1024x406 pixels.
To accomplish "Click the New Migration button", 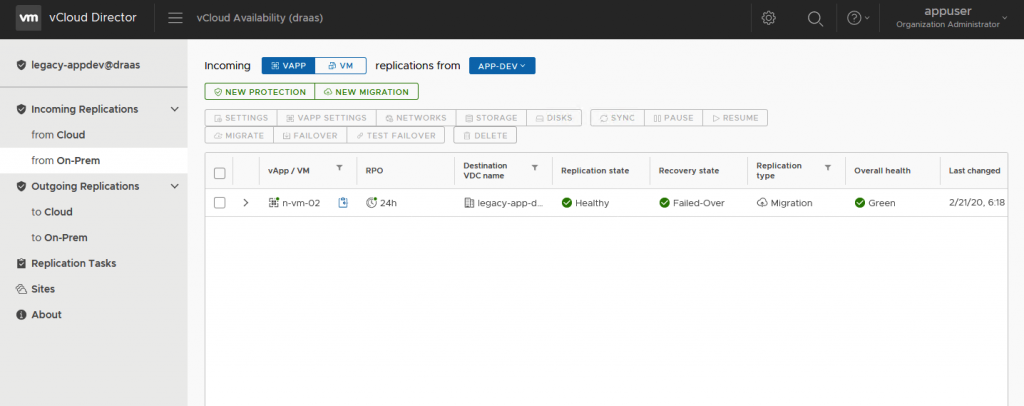I will [x=366, y=91].
